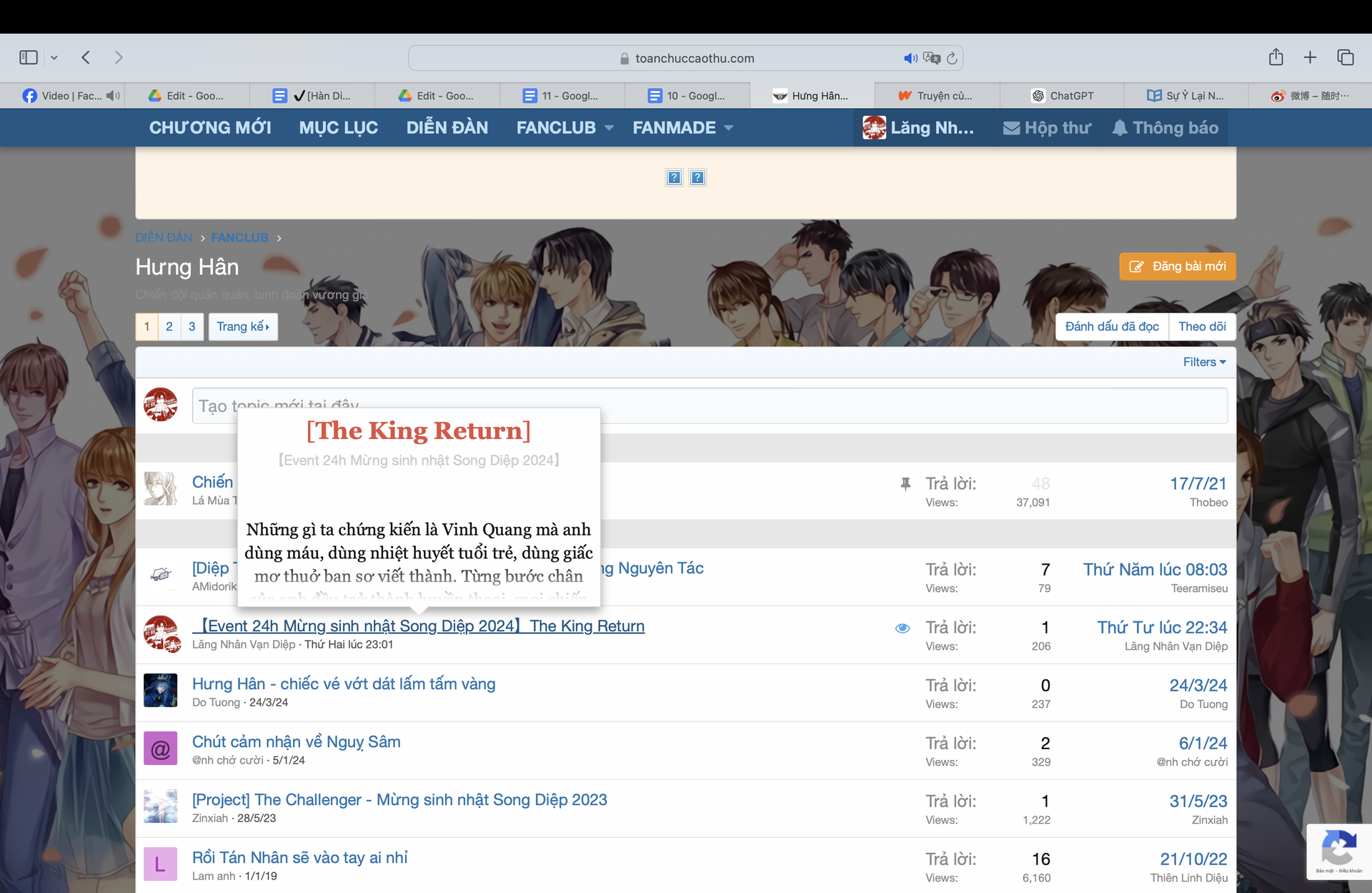Click the toanchuccaothu.com address field
The width and height of the screenshot is (1372, 893).
click(686, 58)
